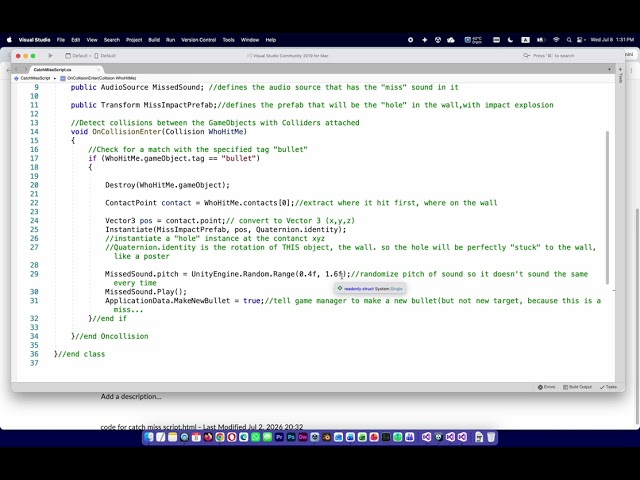Open the Tools menu
640x480 pixels.
coord(229,40)
